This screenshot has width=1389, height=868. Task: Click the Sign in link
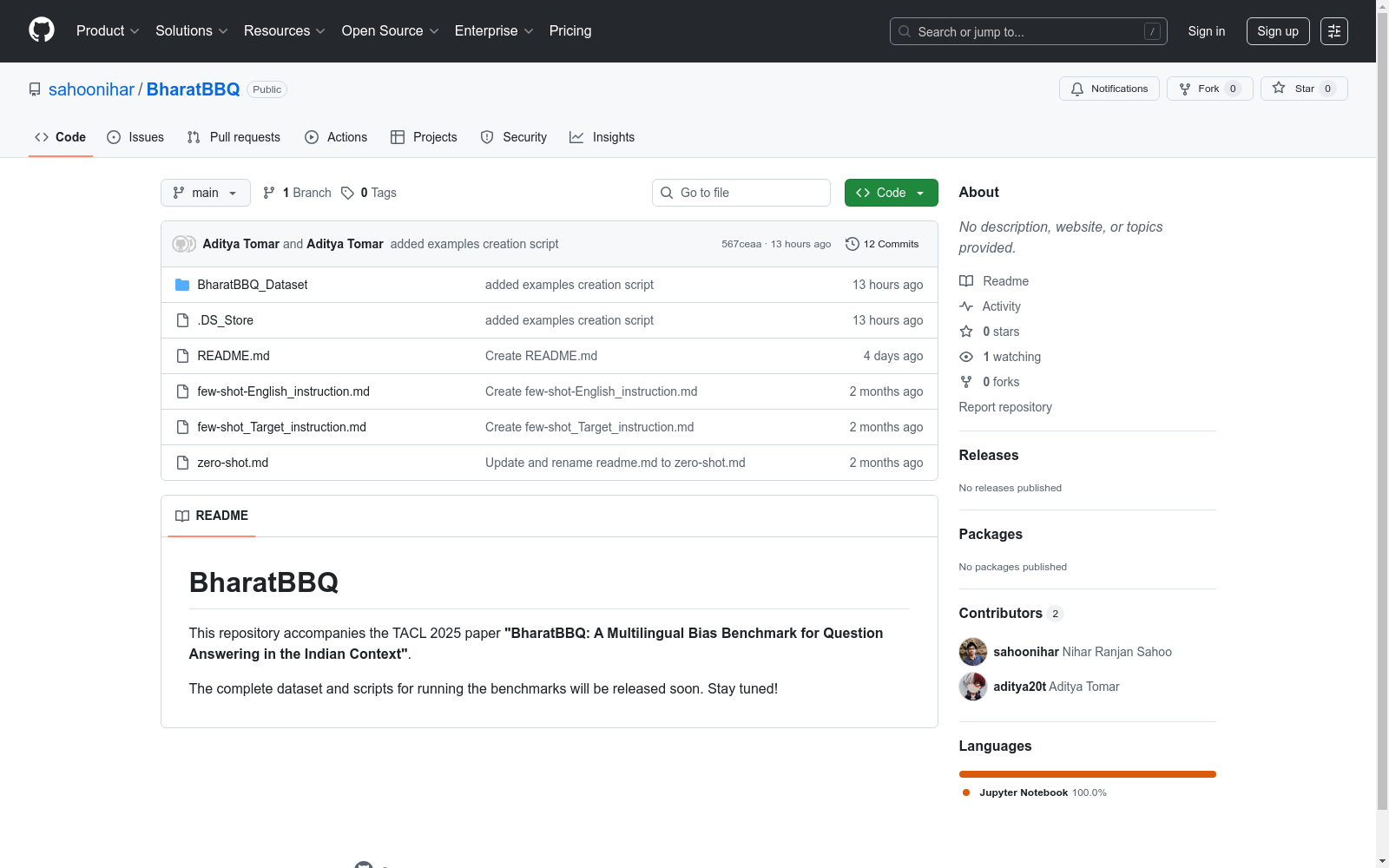(1207, 31)
